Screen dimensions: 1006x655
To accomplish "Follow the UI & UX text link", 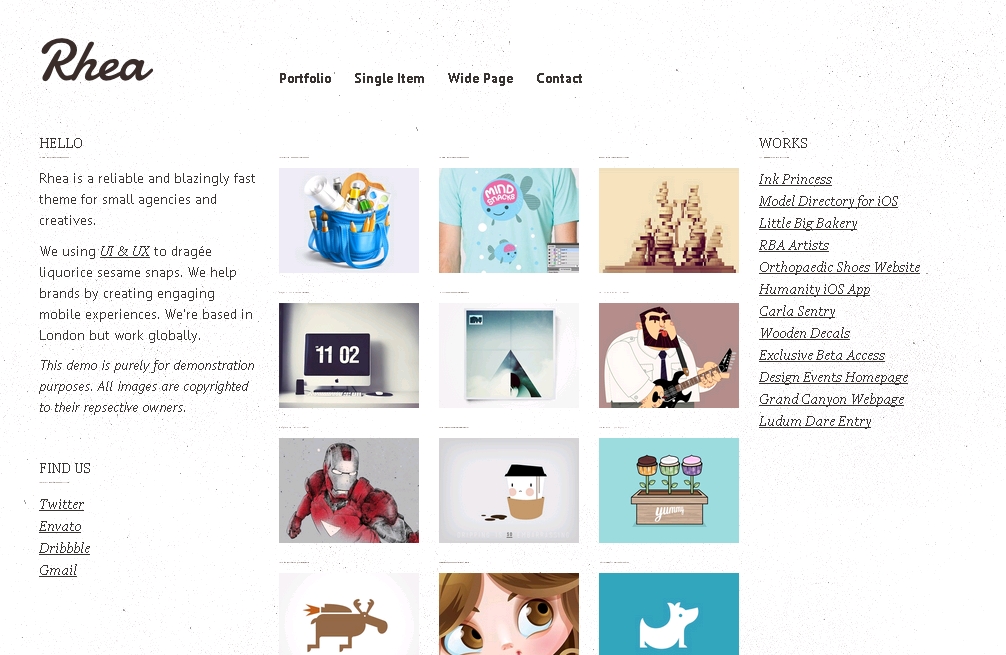I will [125, 251].
